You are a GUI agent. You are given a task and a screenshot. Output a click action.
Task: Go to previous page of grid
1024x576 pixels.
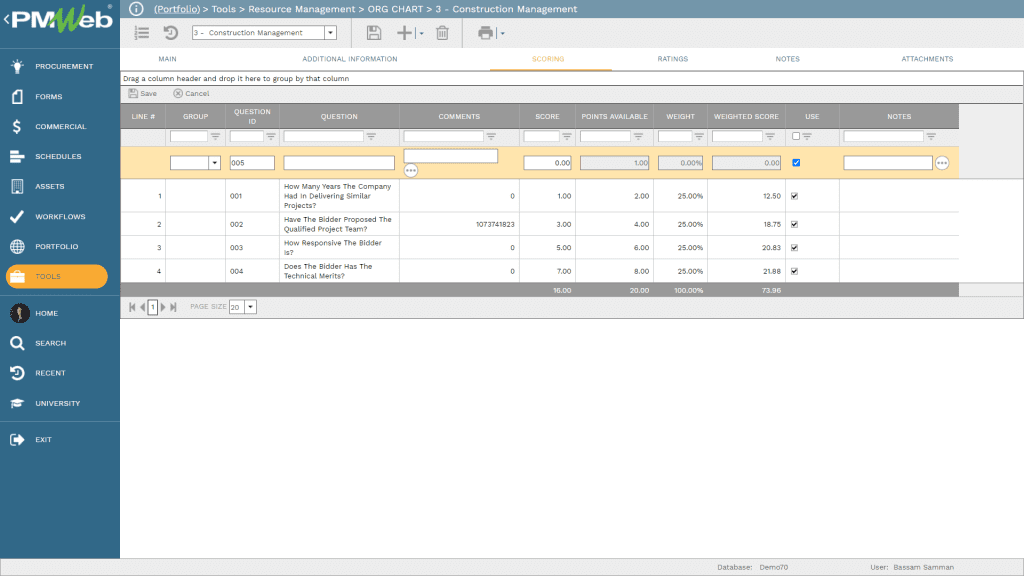coord(142,307)
